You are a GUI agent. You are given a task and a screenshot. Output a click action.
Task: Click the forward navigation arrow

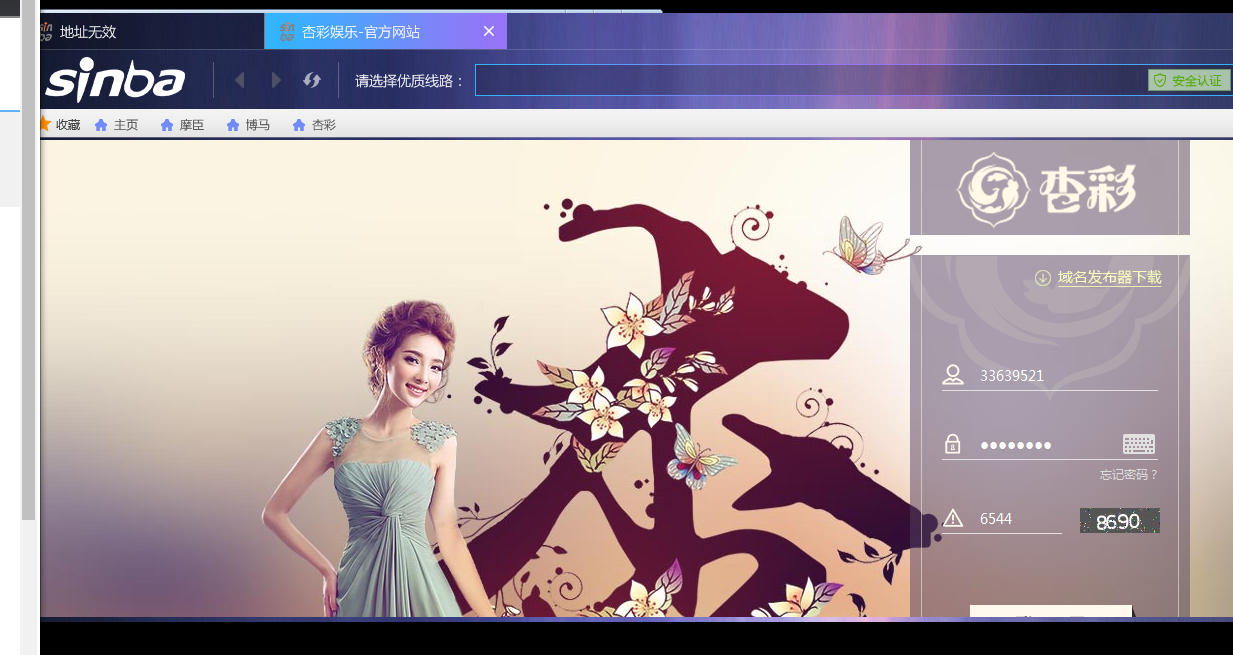276,80
